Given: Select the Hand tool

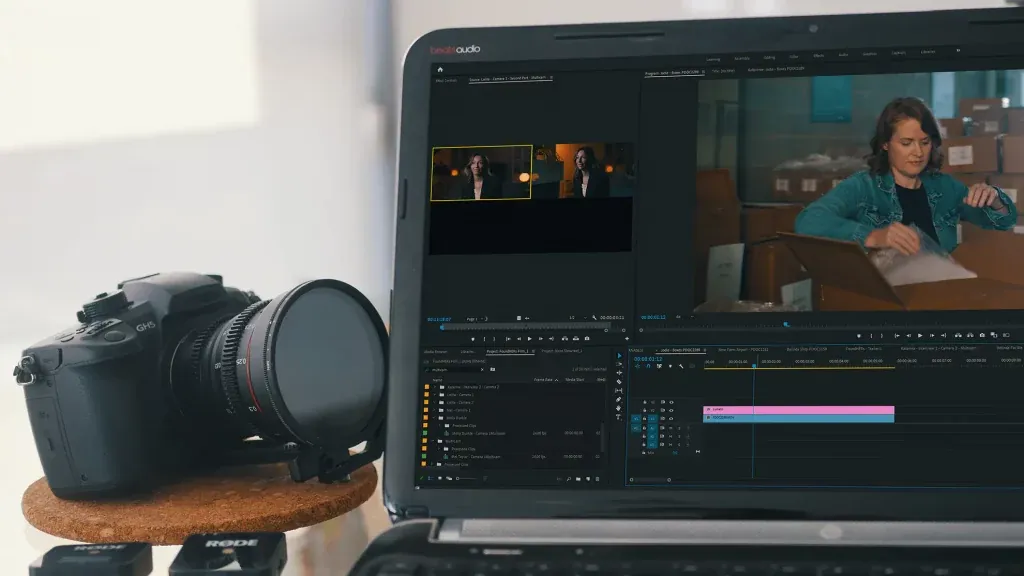Looking at the screenshot, I should (618, 408).
